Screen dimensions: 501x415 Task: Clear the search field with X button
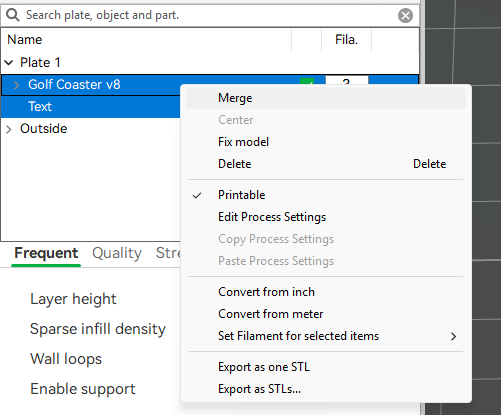pyautogui.click(x=405, y=15)
